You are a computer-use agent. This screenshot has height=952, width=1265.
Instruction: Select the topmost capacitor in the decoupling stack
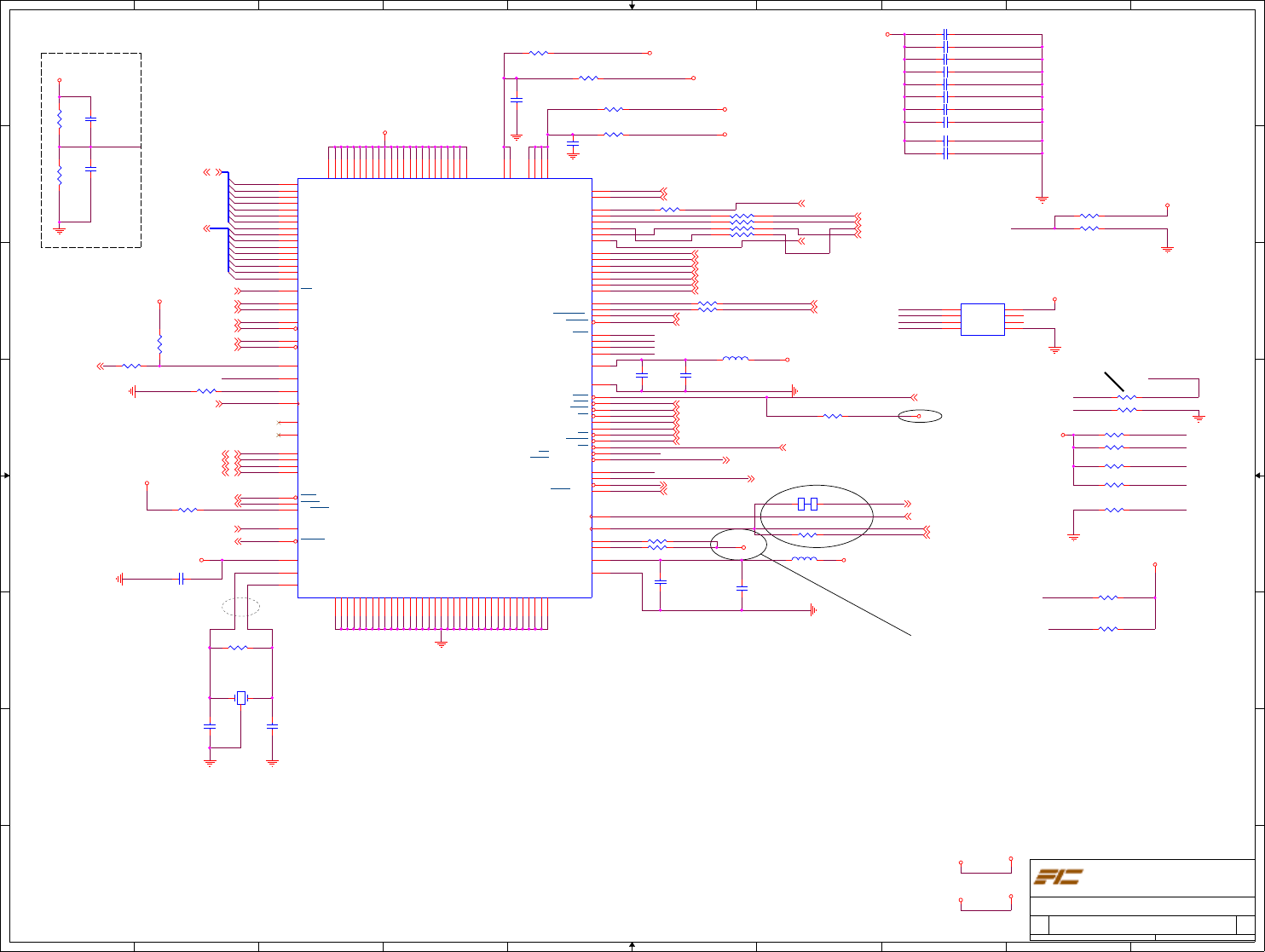click(x=946, y=34)
